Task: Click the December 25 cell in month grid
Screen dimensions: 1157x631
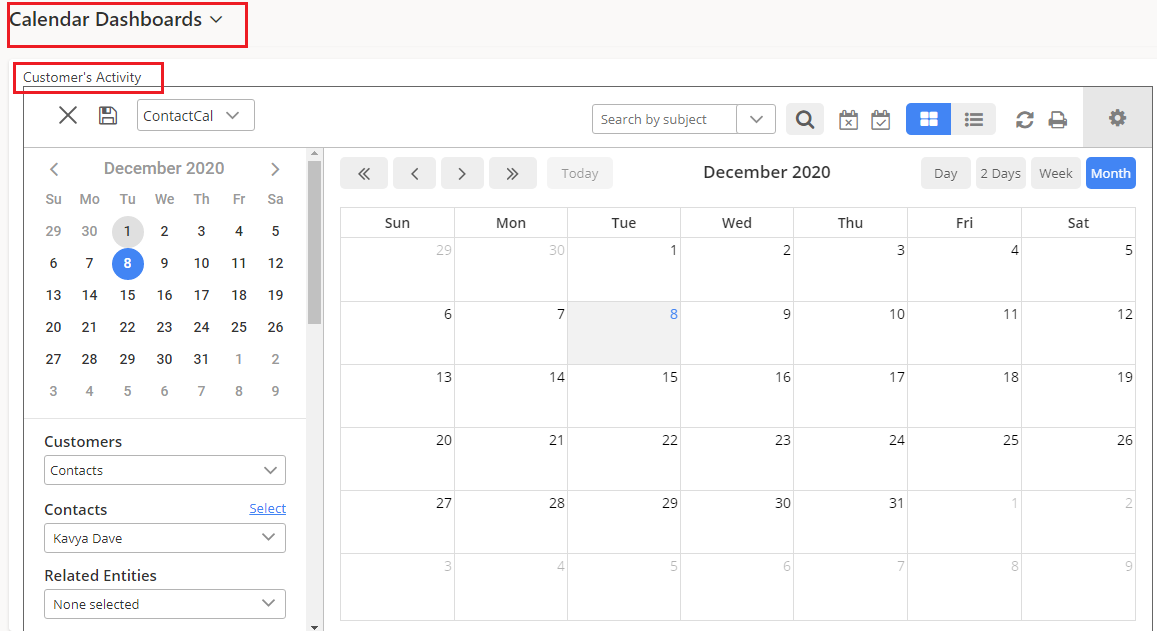Action: [964, 459]
